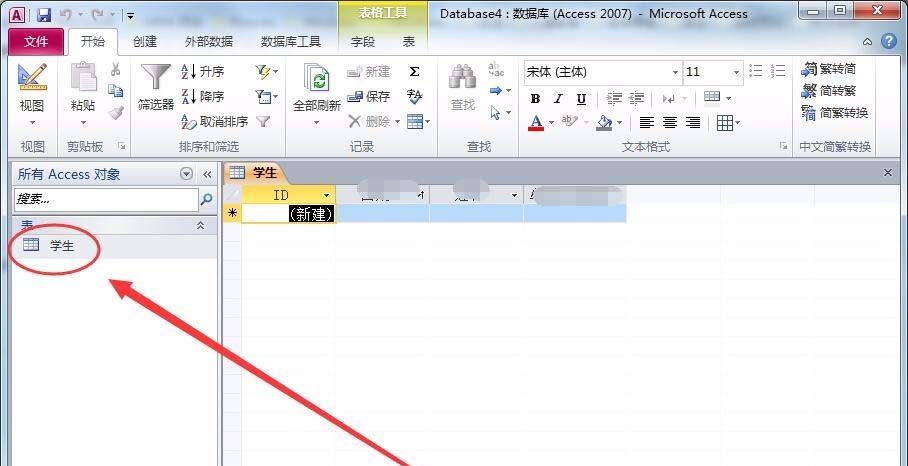This screenshot has width=908, height=466.
Task: Click 繁转简 conversion button
Action: (x=829, y=69)
